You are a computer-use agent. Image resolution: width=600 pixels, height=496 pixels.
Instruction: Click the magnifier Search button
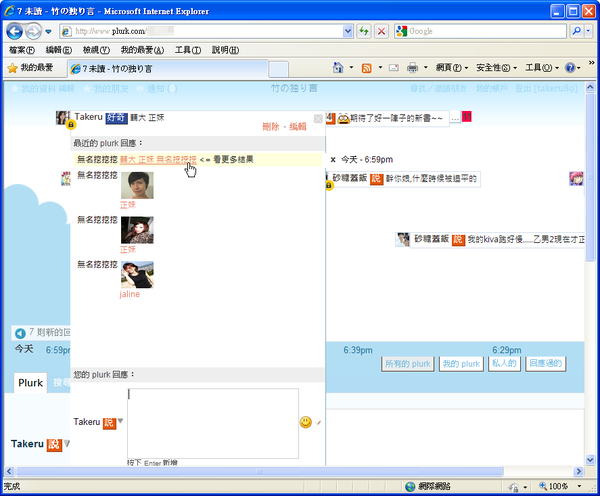[576, 31]
